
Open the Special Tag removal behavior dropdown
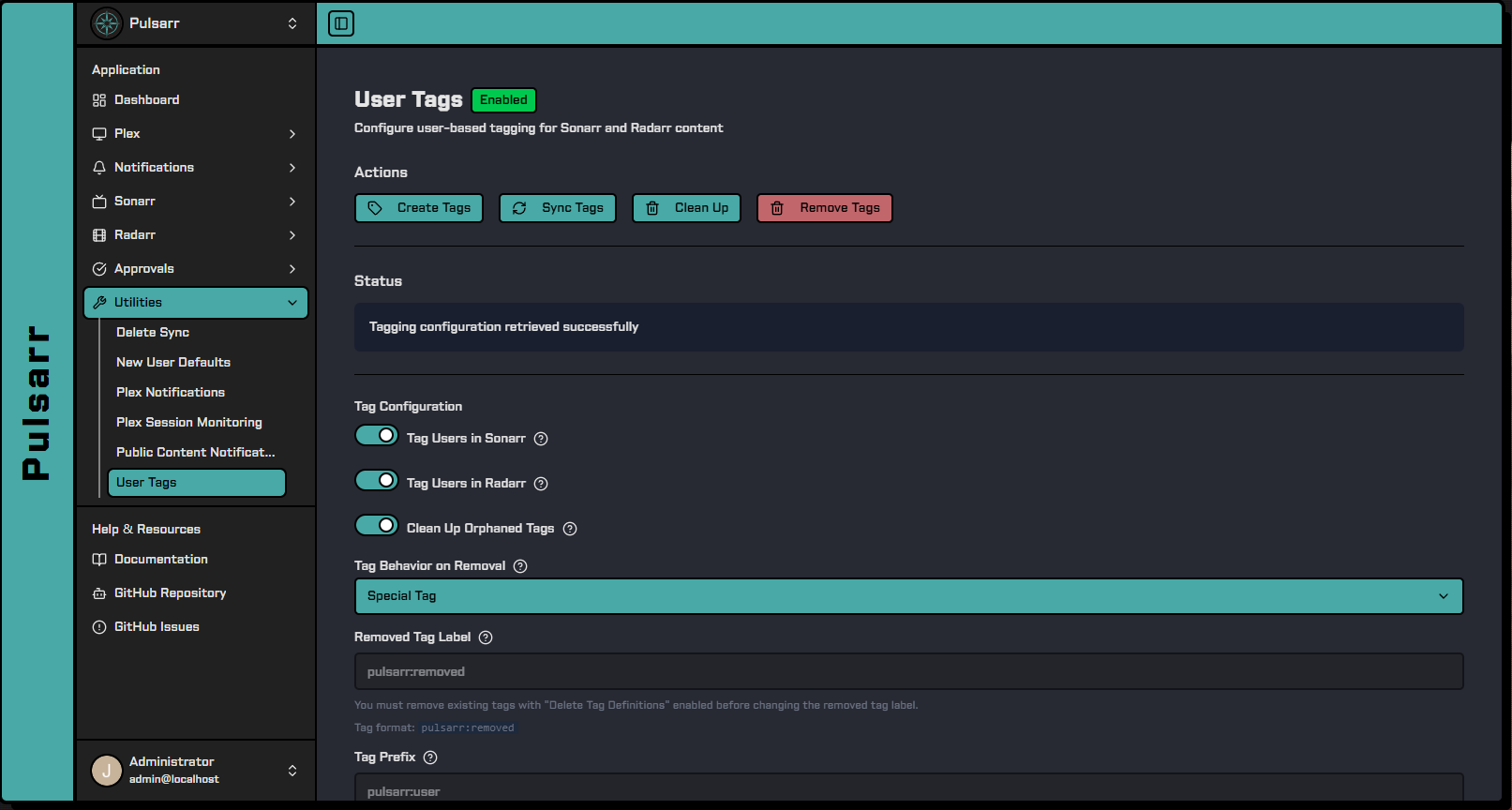[908, 596]
